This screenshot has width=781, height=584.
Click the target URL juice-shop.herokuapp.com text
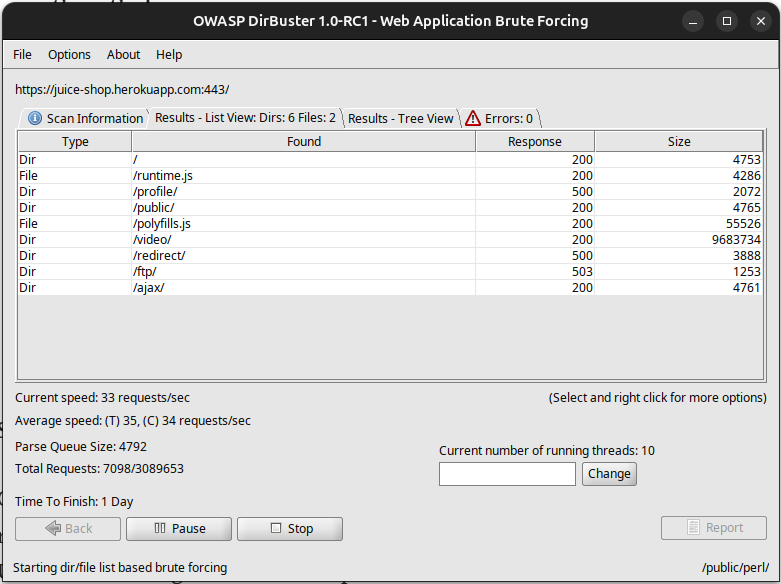pos(122,89)
